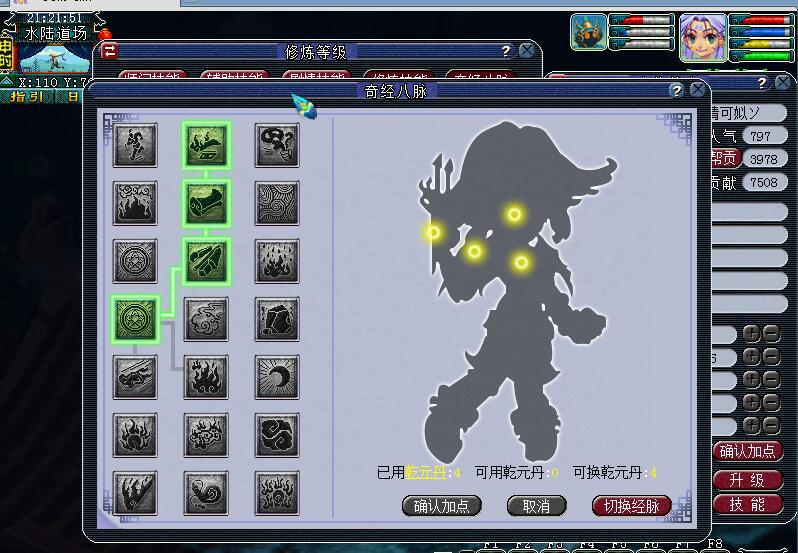Click the character's blue mana bar
Image resolution: width=798 pixels, height=553 pixels.
(x=761, y=32)
